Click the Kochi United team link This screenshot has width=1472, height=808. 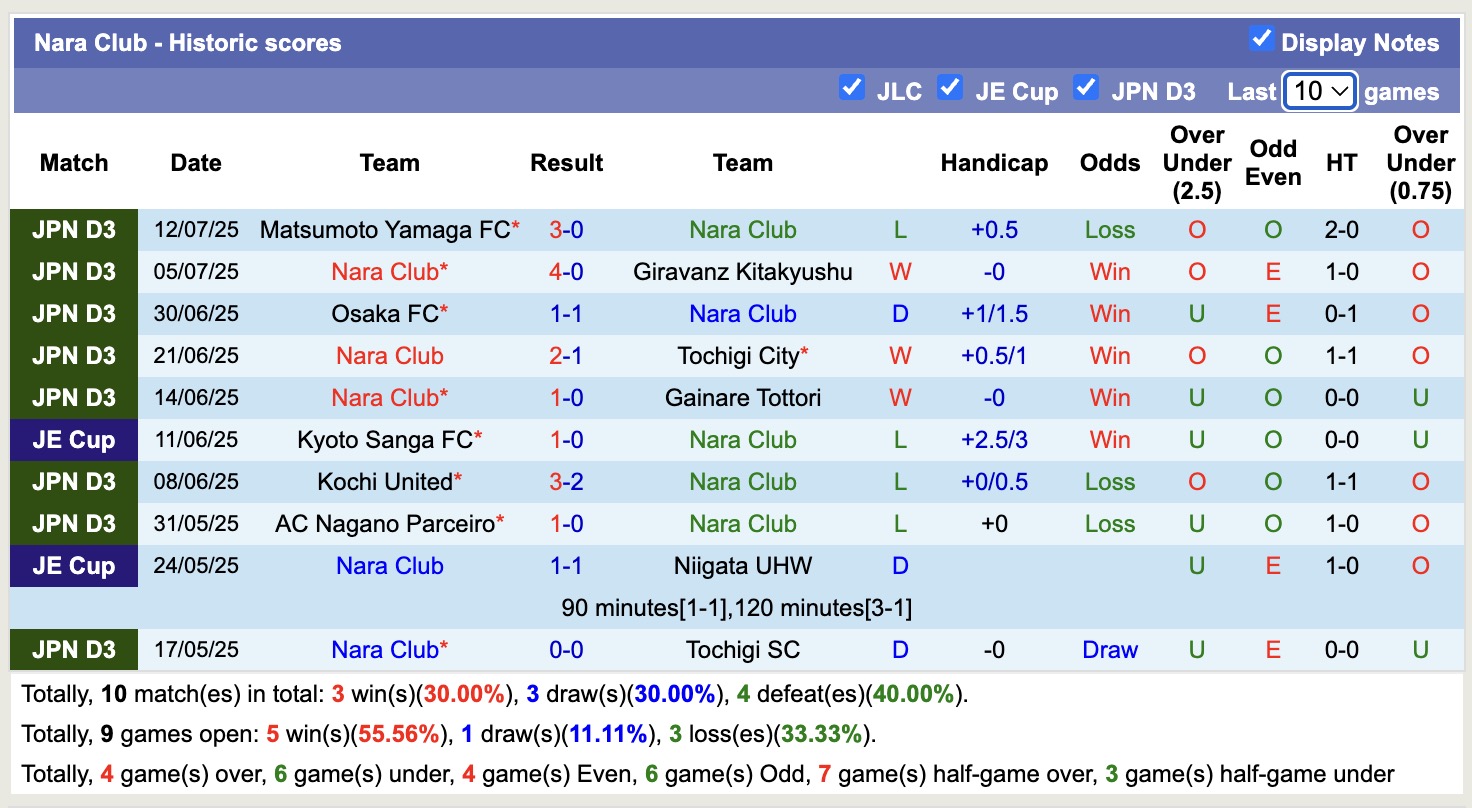pos(385,482)
